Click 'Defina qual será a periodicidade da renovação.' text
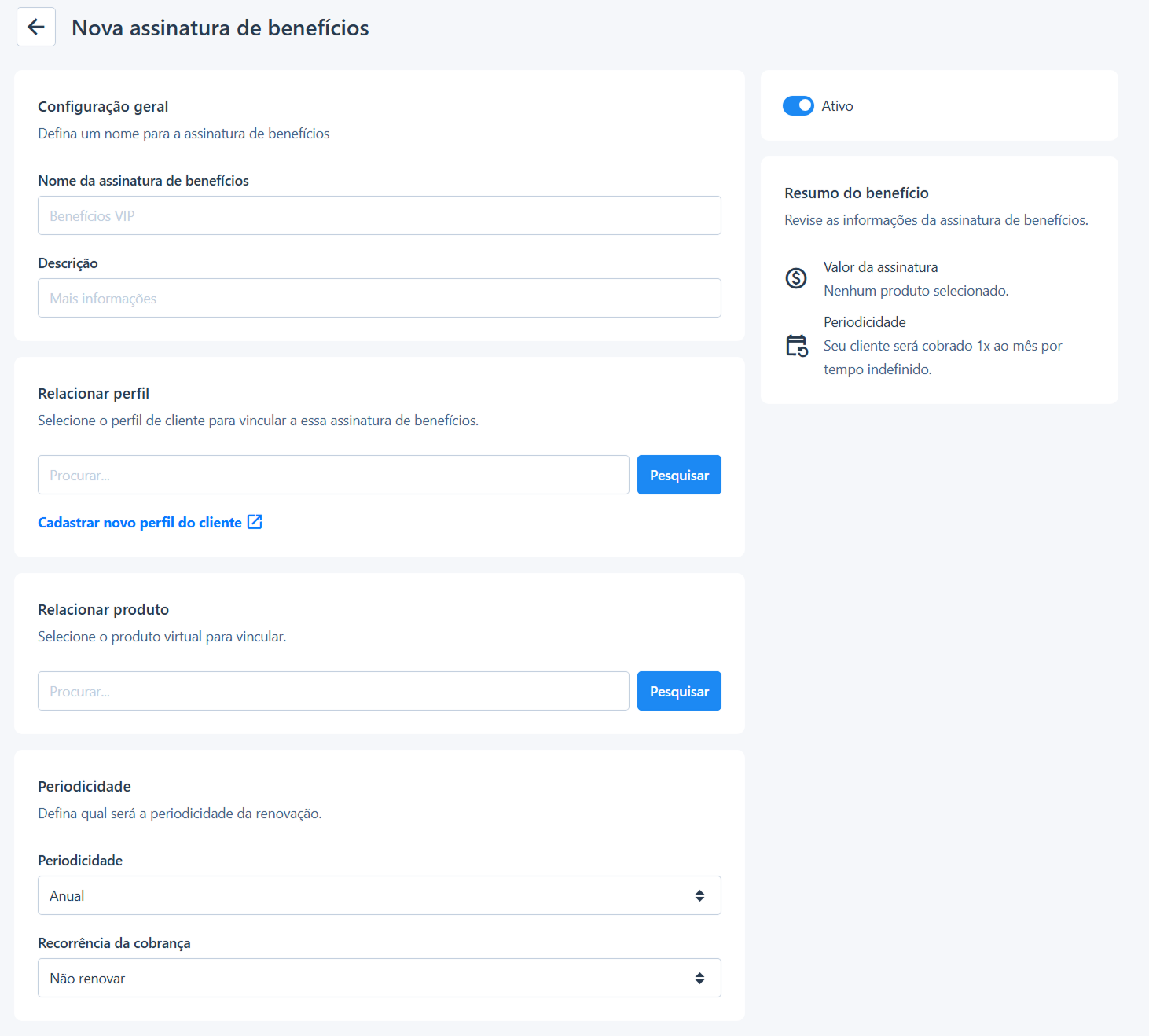1149x1036 pixels. [x=180, y=814]
